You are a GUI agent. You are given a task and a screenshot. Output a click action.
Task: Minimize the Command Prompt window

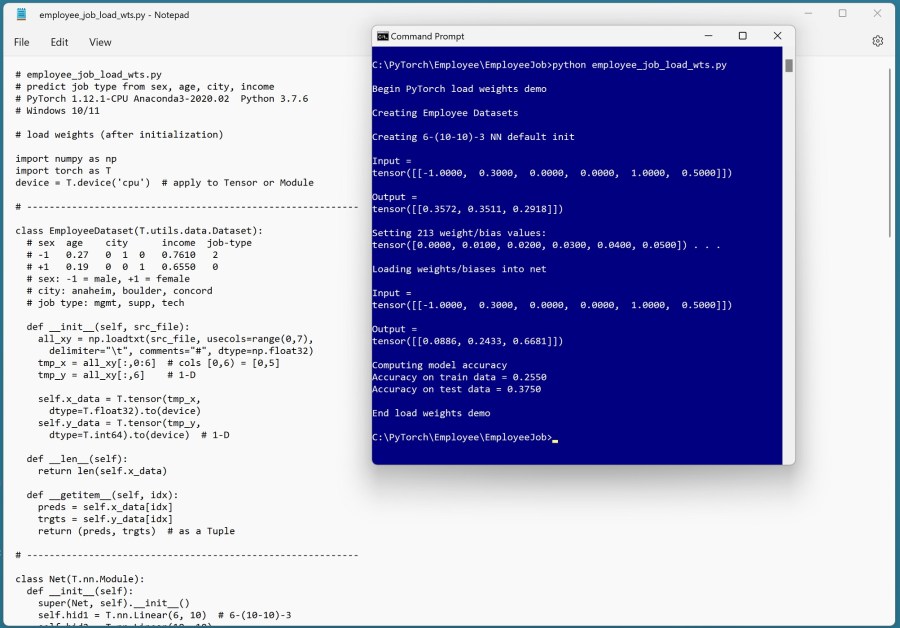(707, 35)
